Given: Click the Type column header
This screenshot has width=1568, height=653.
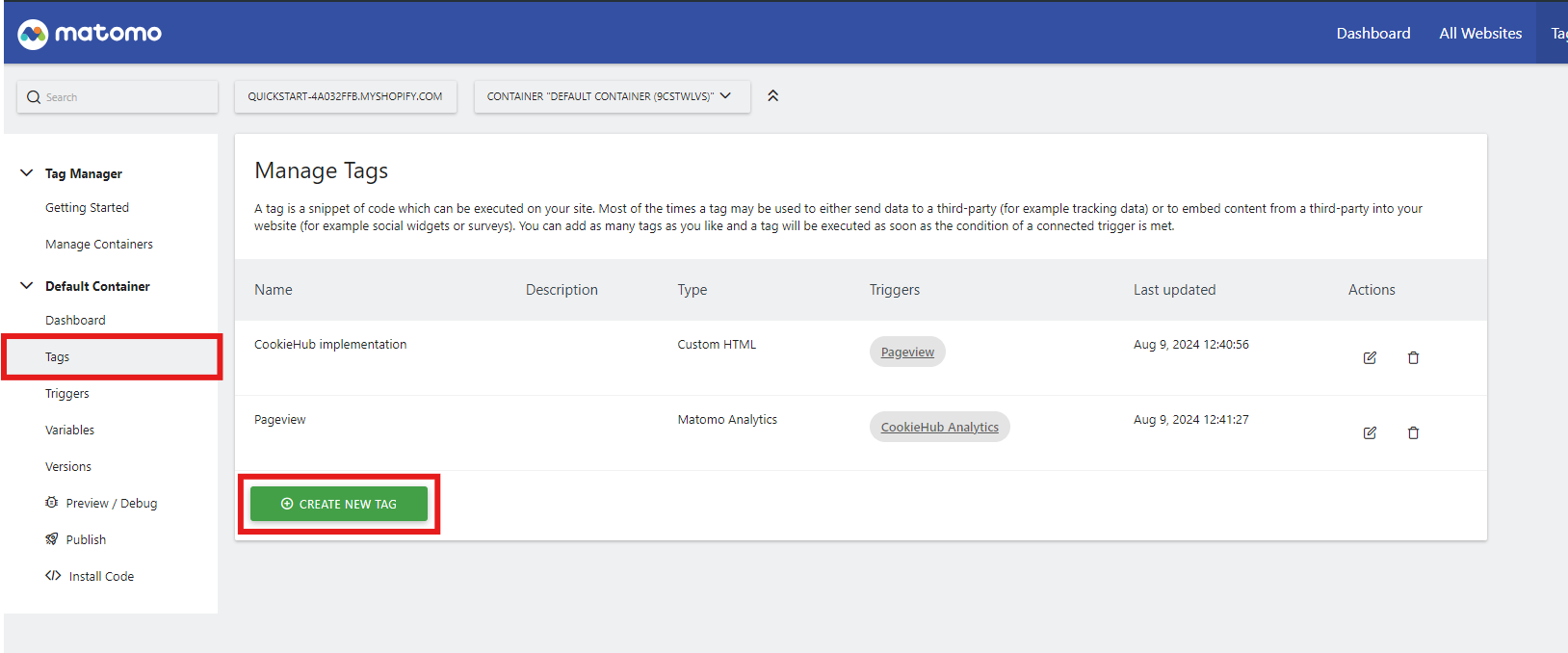Looking at the screenshot, I should click(692, 290).
